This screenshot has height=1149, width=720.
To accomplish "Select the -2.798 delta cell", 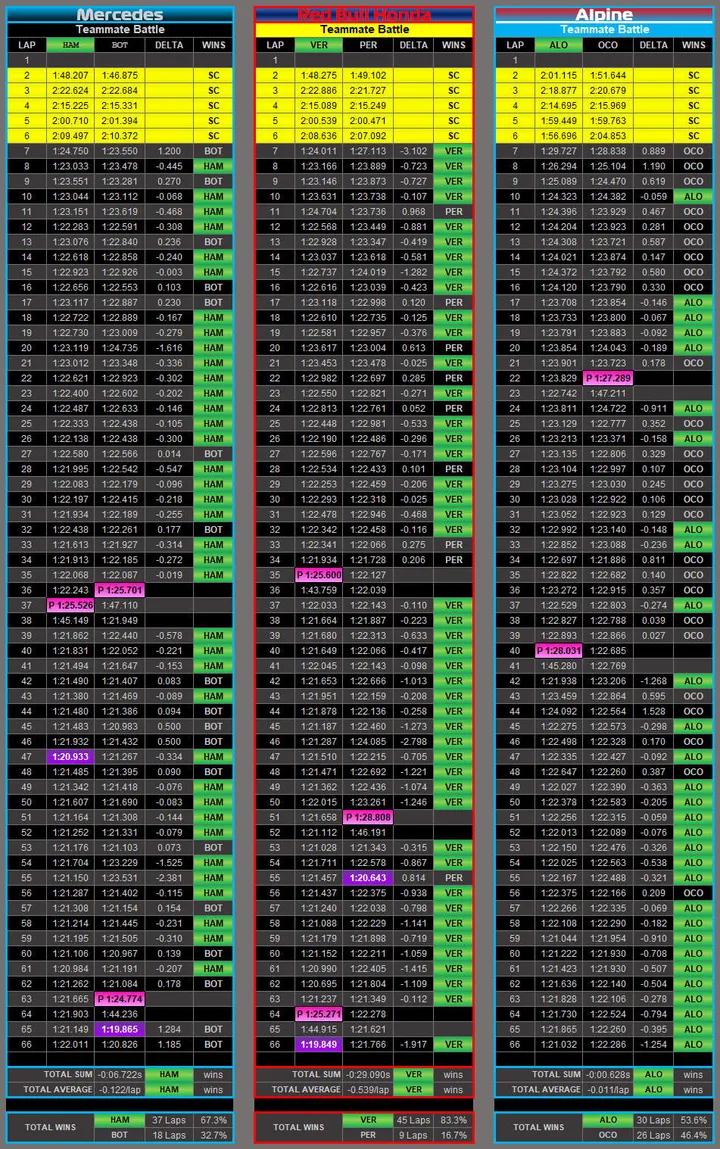I will click(414, 742).
